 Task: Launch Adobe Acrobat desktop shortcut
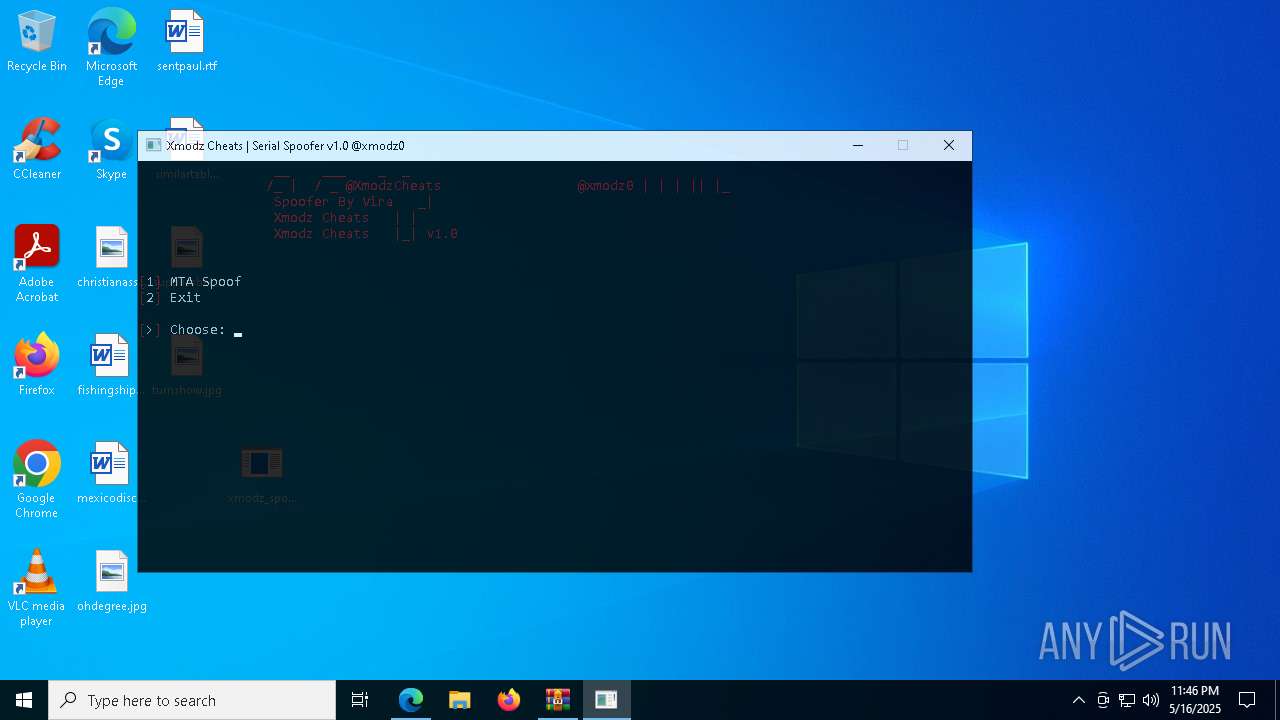tap(37, 264)
